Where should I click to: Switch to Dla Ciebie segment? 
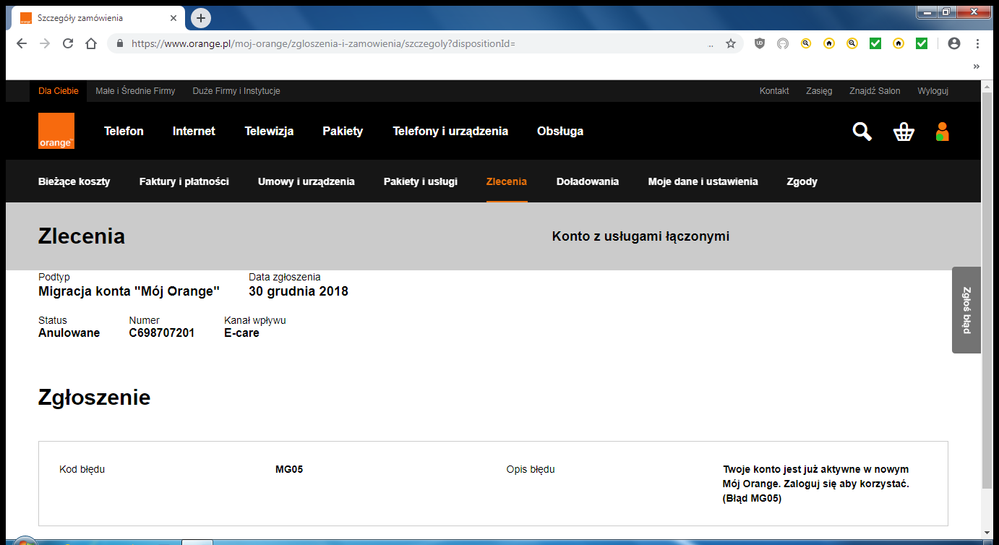58,91
